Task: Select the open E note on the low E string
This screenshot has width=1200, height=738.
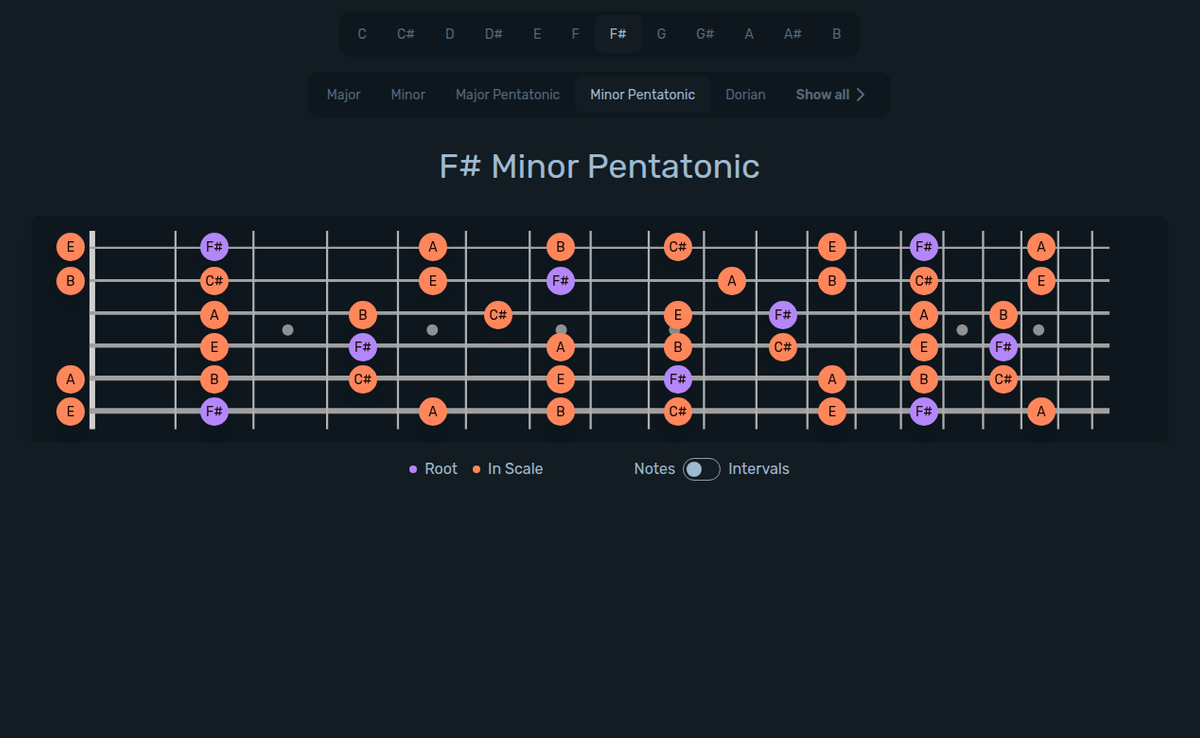Action: pyautogui.click(x=70, y=410)
